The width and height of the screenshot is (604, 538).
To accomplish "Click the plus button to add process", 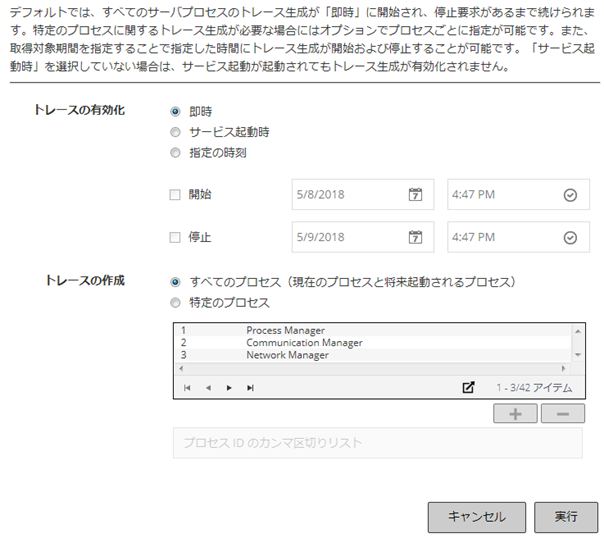I will (515, 414).
